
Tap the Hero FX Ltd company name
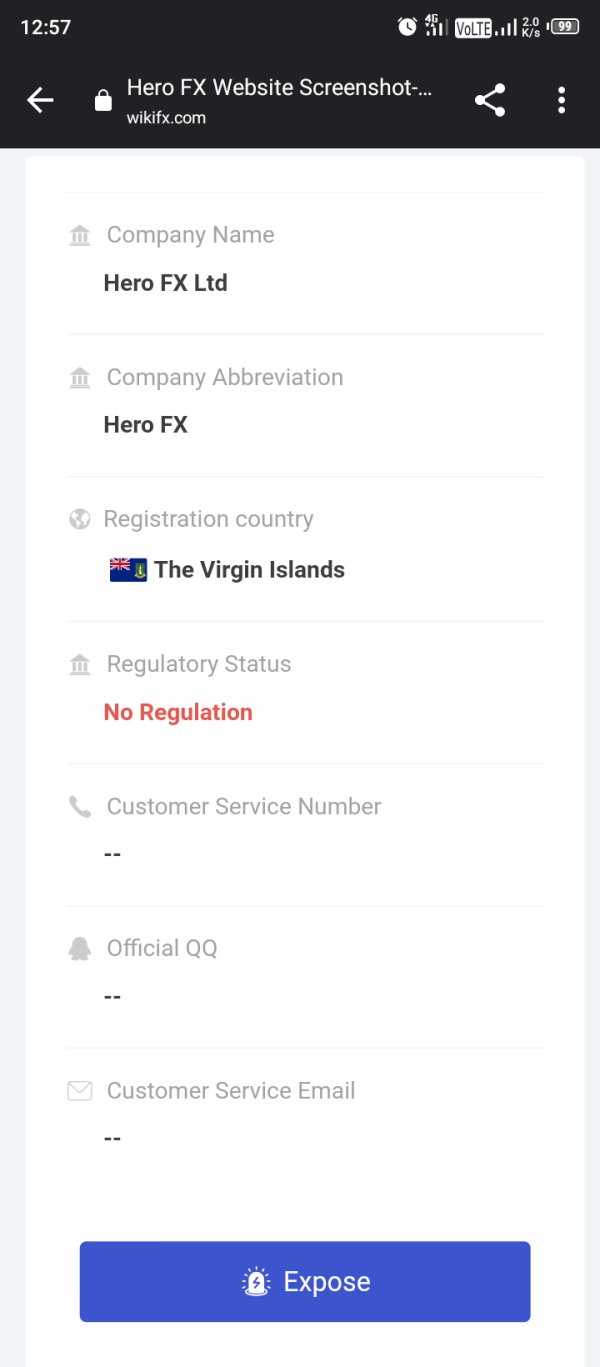166,283
